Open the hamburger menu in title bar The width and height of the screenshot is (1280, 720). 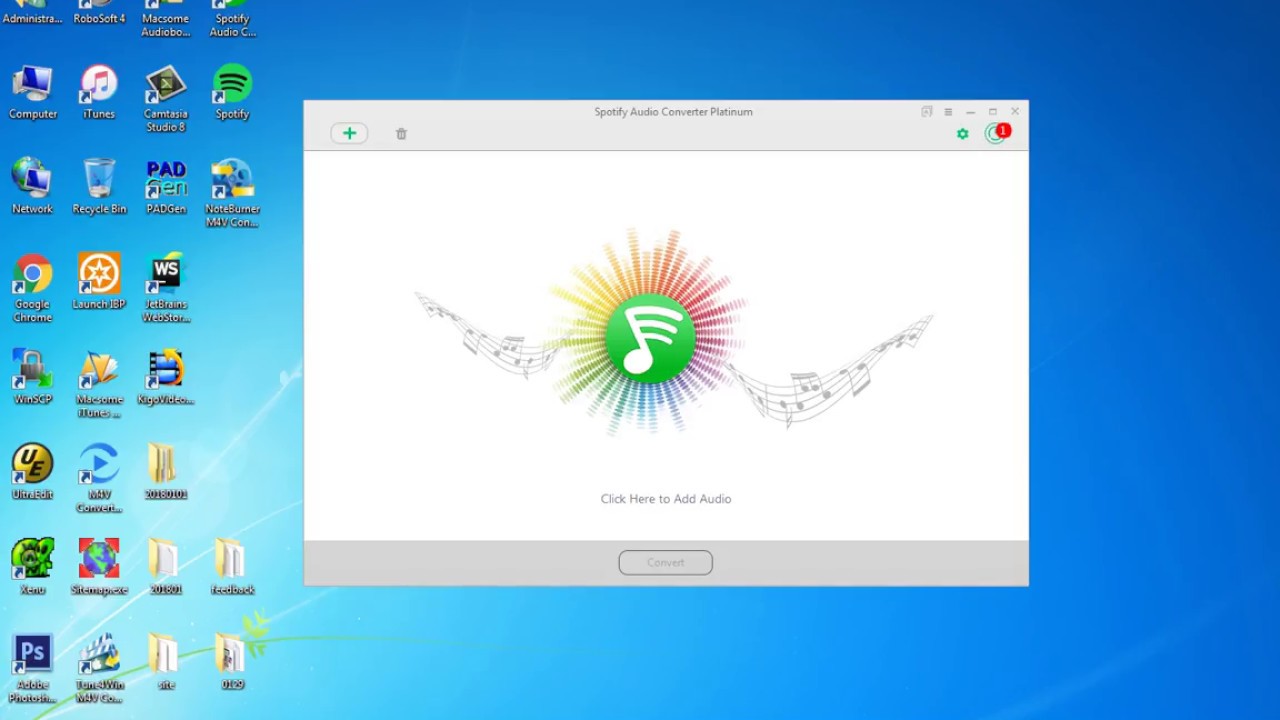(x=948, y=112)
